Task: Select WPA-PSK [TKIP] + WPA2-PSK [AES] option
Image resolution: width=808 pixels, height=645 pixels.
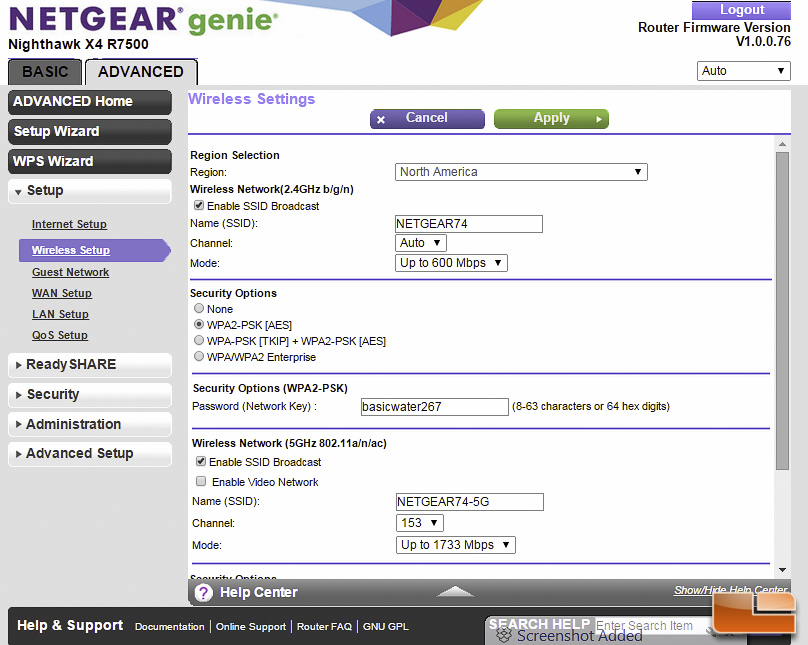Action: (x=199, y=340)
